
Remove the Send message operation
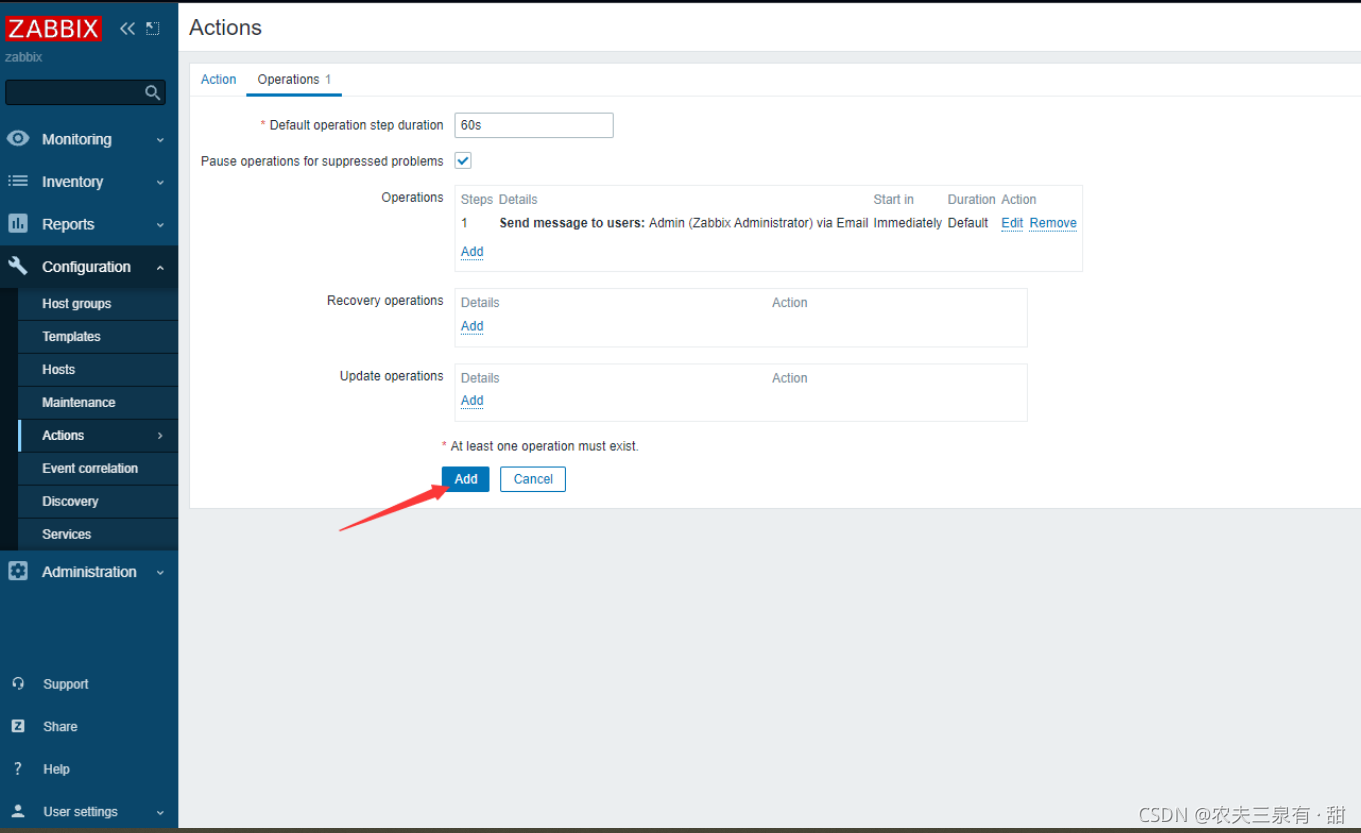(1053, 223)
